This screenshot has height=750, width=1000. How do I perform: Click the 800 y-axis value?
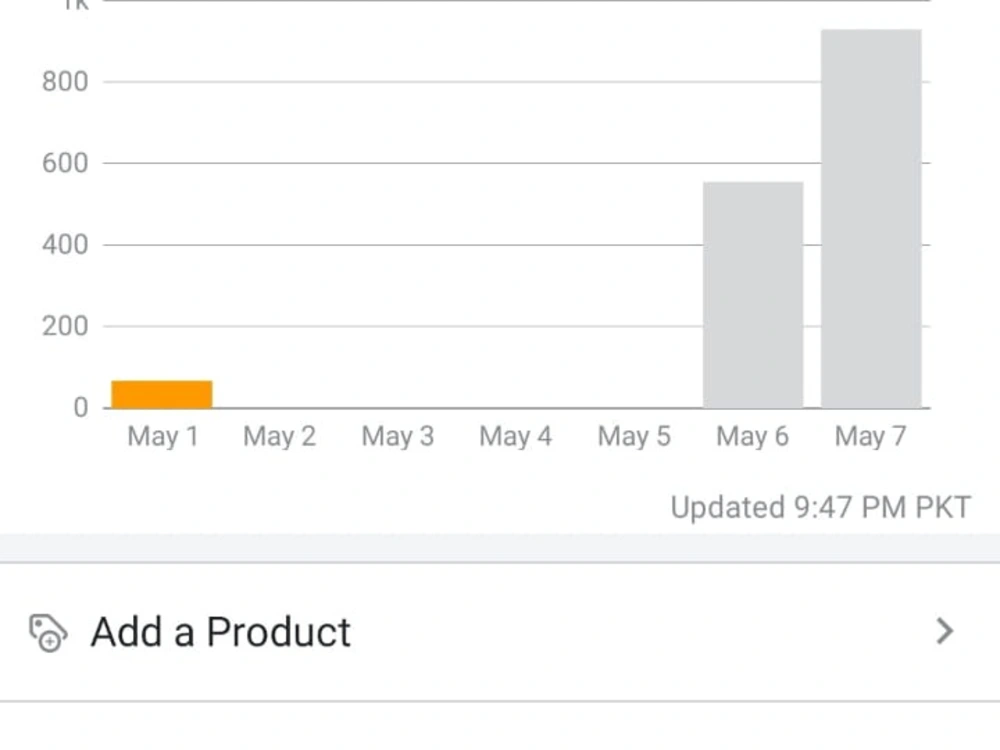65,82
